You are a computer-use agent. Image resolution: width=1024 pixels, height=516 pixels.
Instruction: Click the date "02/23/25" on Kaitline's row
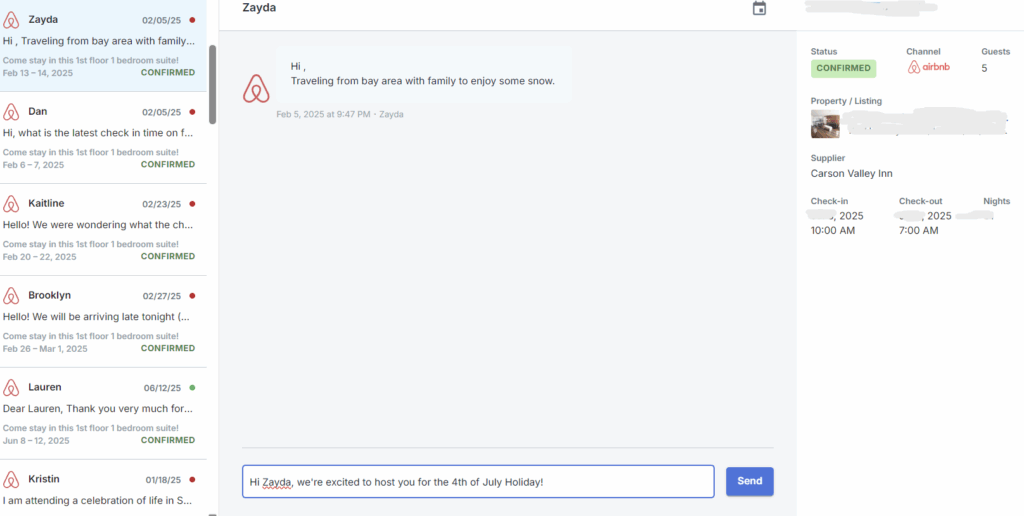point(162,204)
